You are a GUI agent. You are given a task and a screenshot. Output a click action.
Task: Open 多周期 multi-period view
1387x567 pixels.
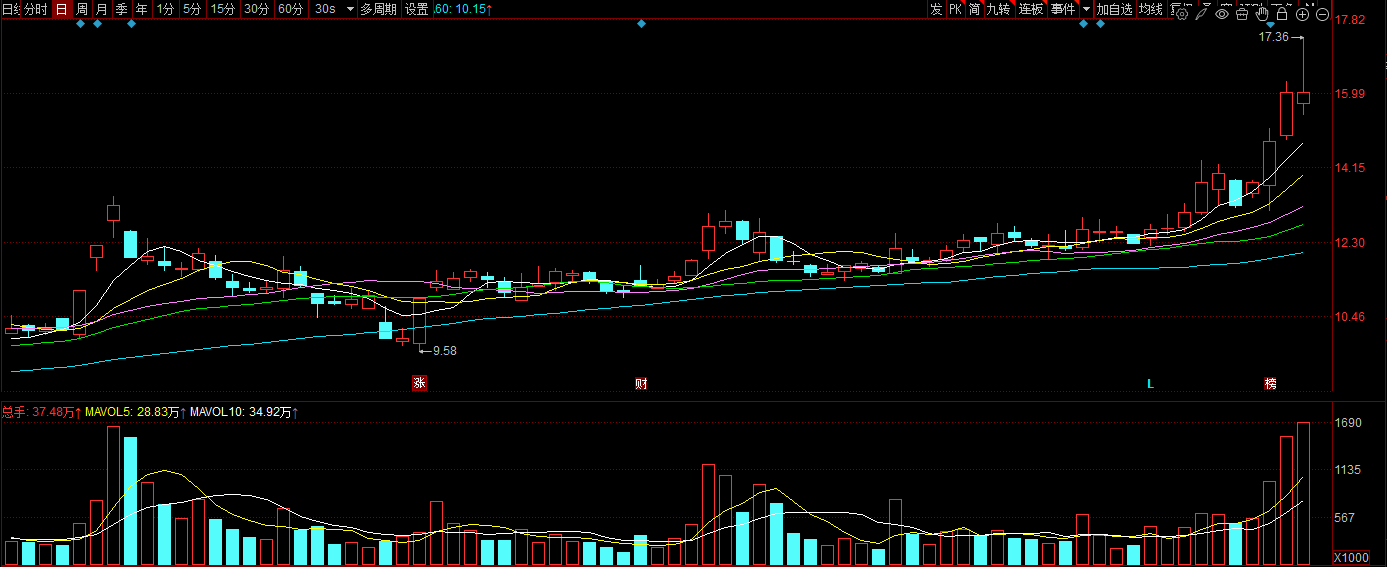point(378,9)
